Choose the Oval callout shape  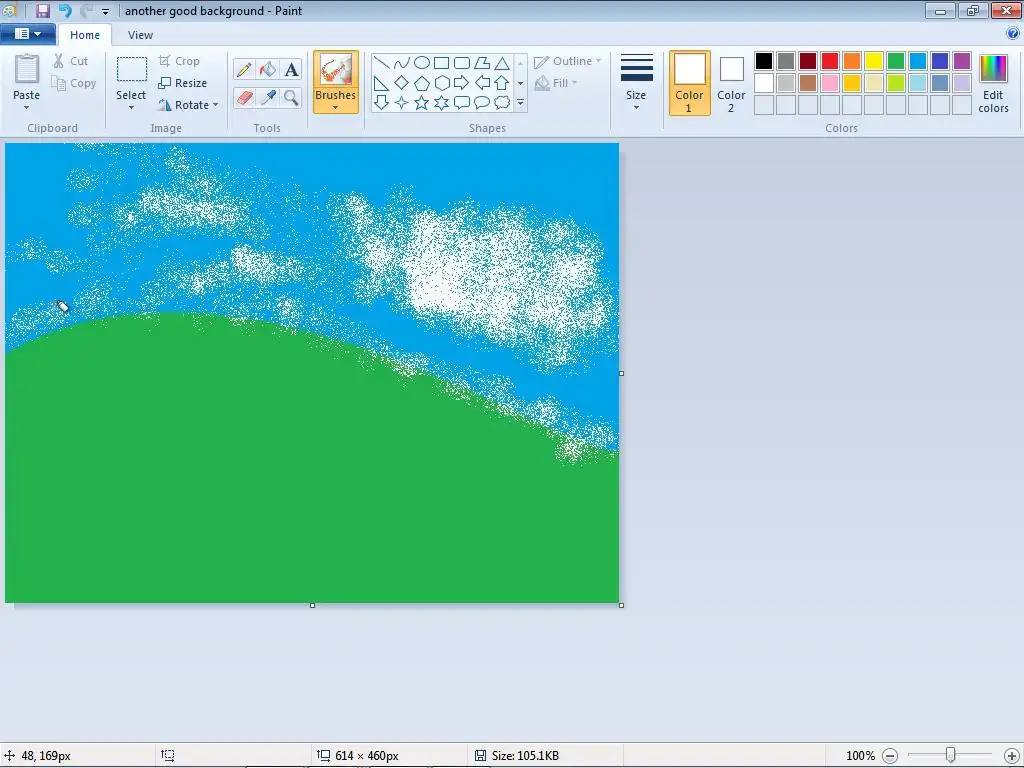tap(482, 103)
